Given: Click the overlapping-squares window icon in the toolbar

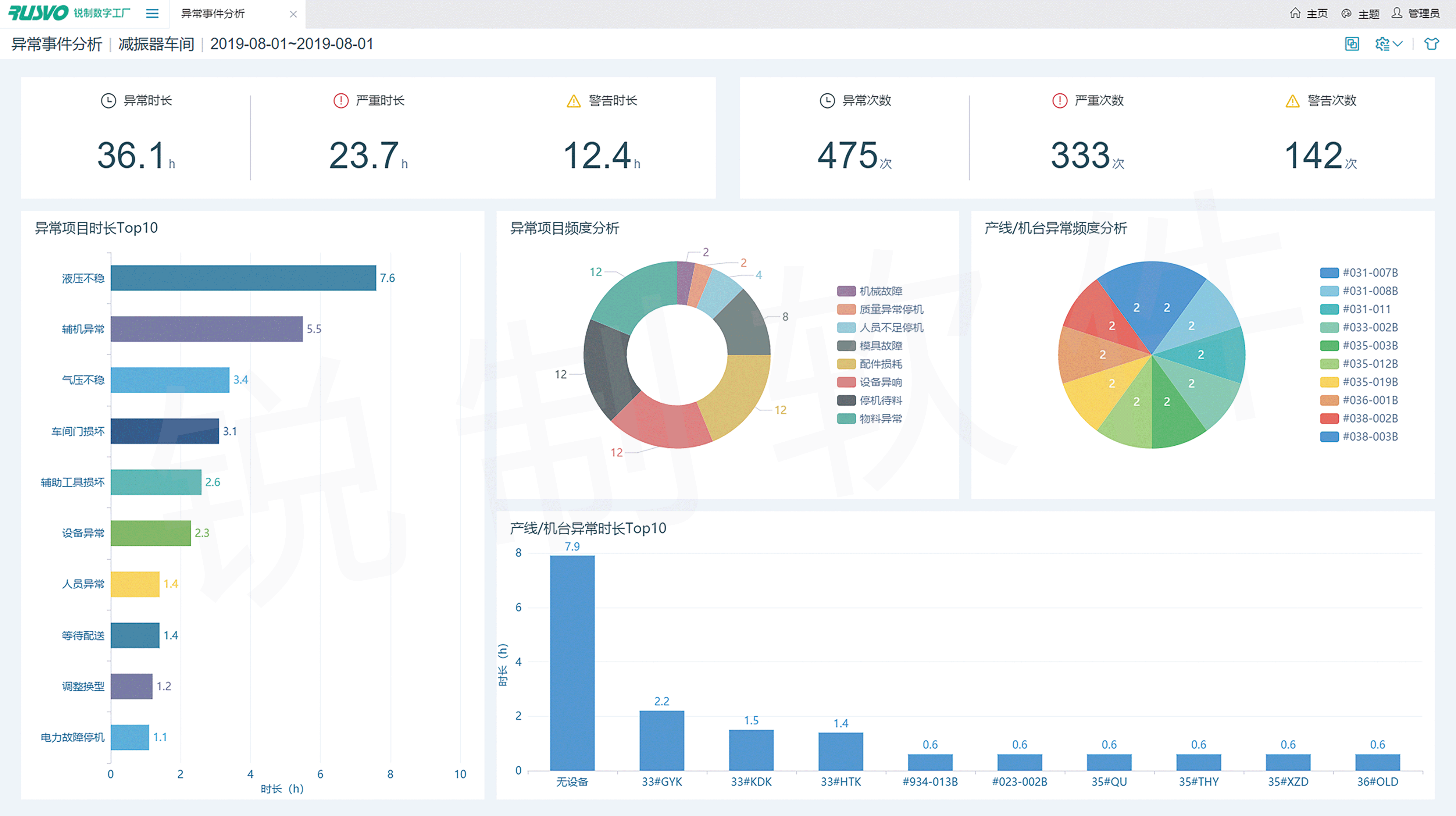Looking at the screenshot, I should click(x=1352, y=44).
